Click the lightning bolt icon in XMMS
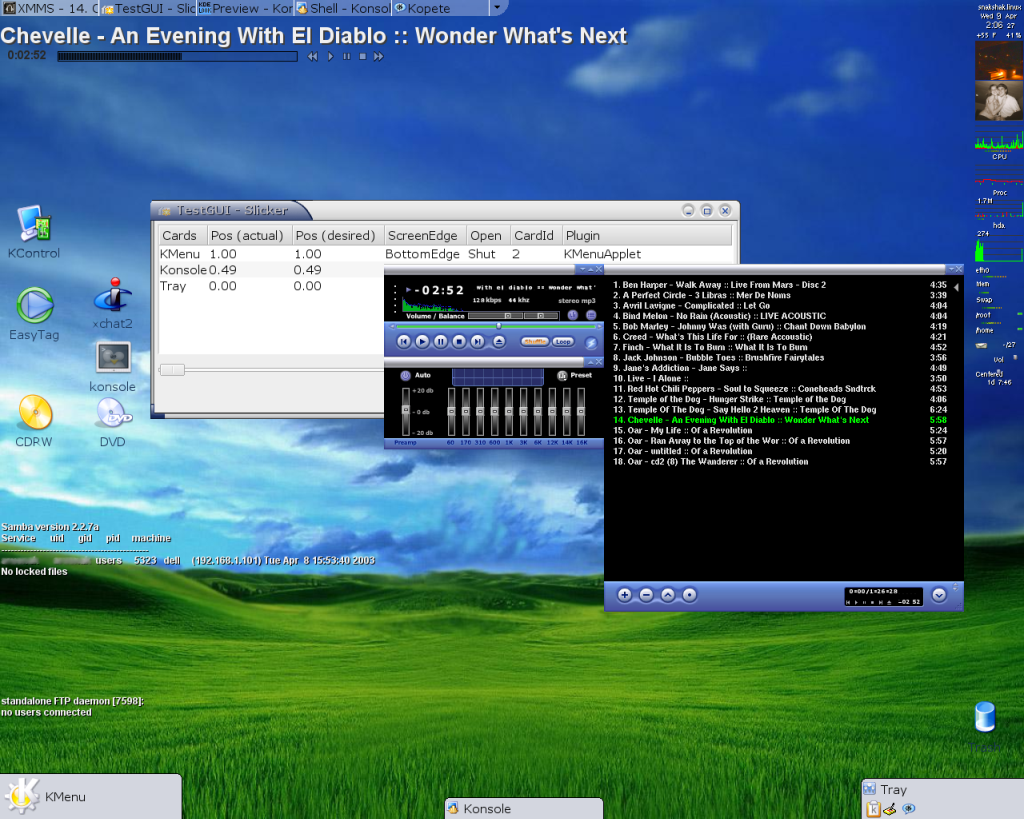Screen dimensions: 1024x819 point(590,342)
